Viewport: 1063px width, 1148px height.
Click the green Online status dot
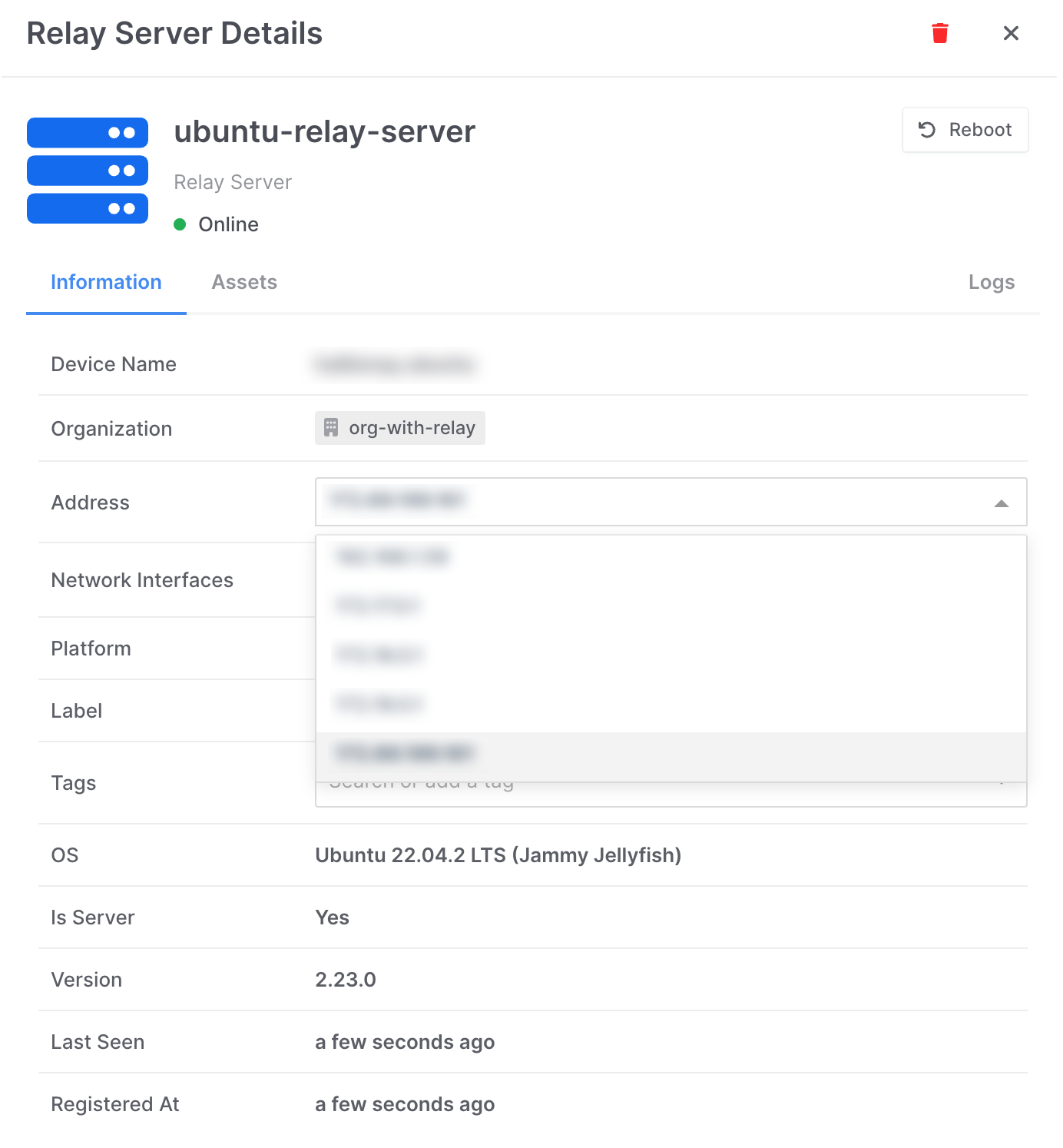click(180, 224)
